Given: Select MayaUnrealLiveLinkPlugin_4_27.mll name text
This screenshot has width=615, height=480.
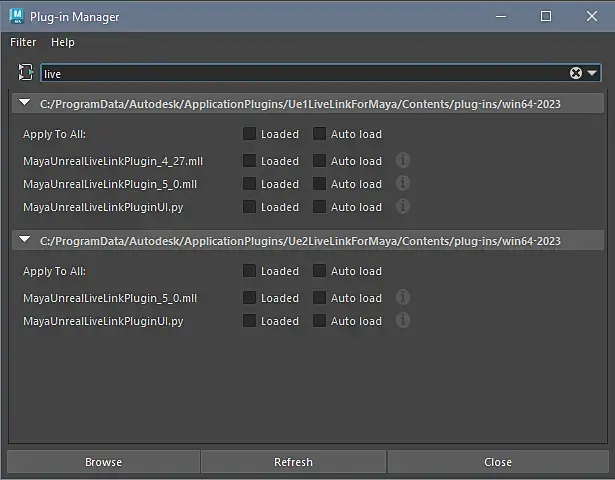Looking at the screenshot, I should [113, 161].
